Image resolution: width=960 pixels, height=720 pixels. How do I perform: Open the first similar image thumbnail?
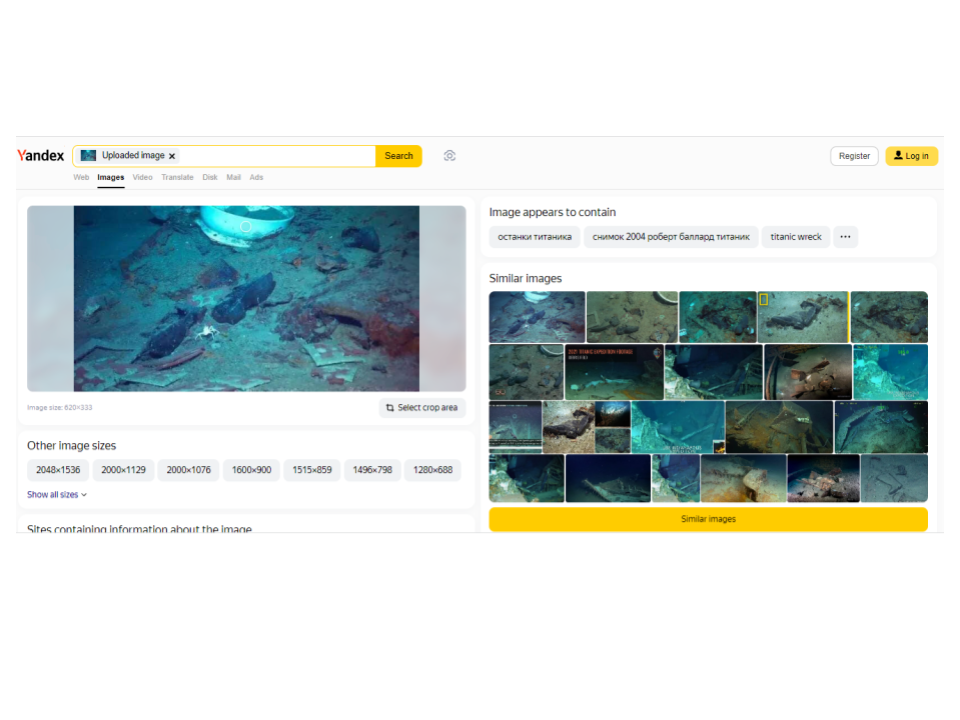(537, 317)
